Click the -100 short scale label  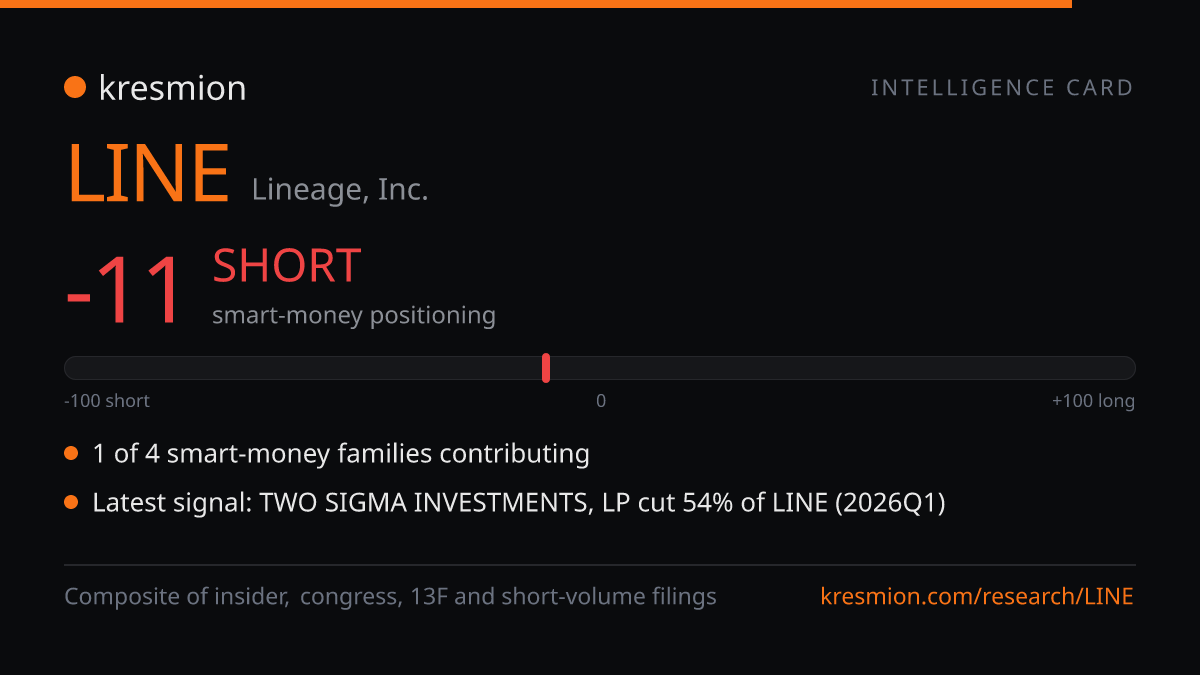(x=107, y=401)
